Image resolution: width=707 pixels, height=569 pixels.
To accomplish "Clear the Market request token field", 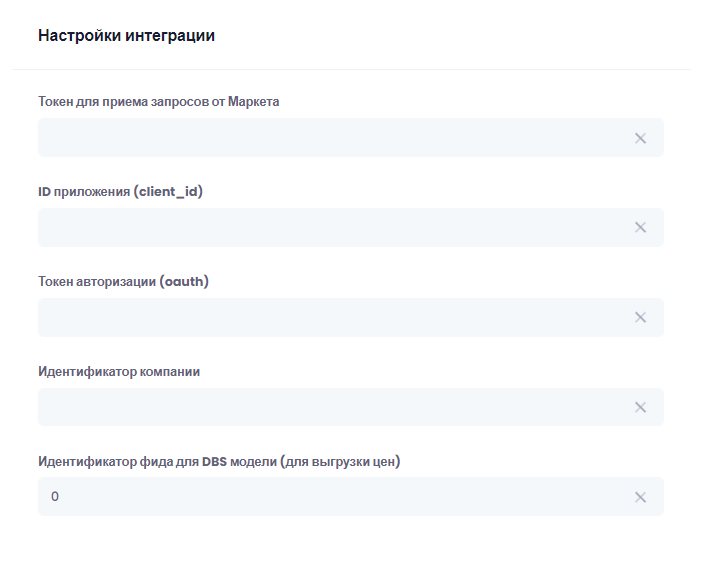I will (640, 138).
